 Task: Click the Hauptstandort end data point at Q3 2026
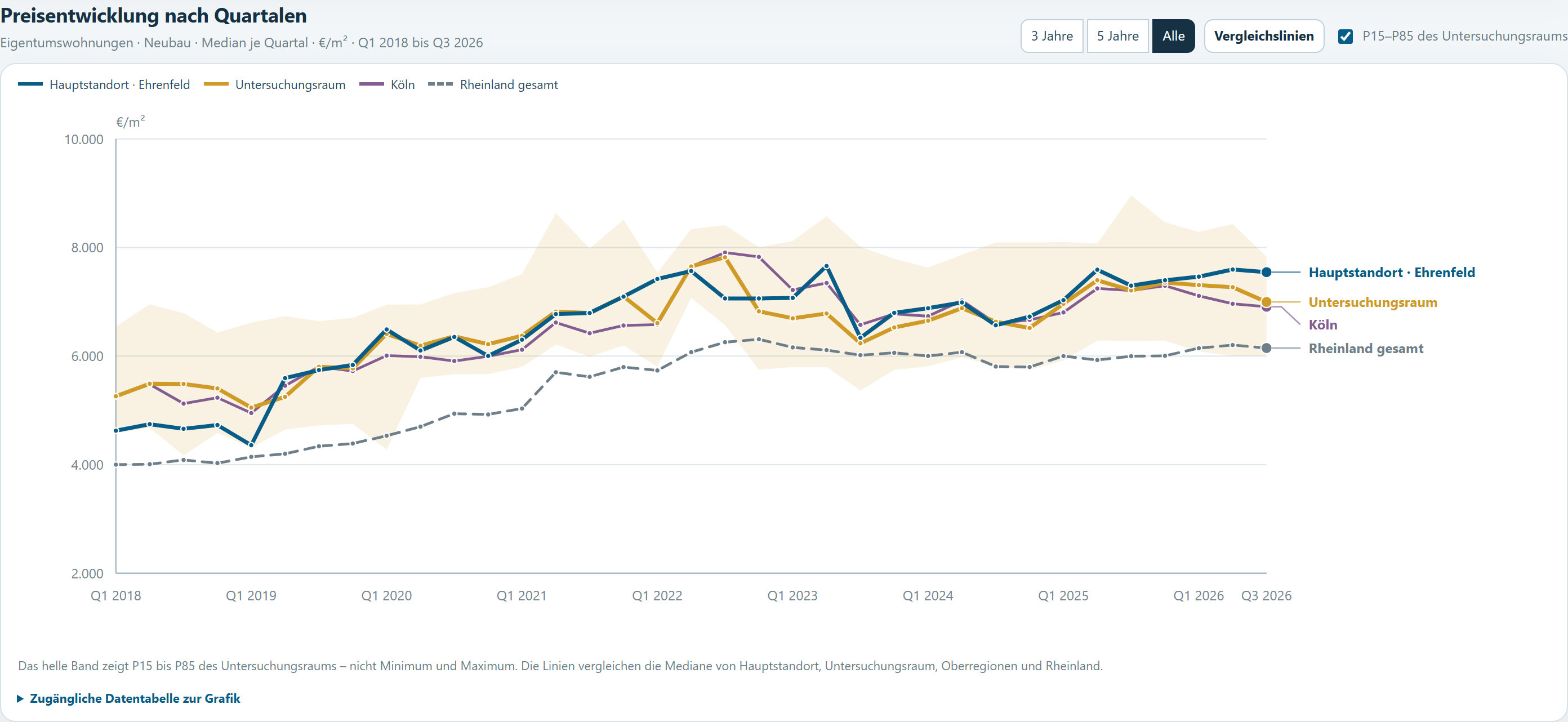1266,272
